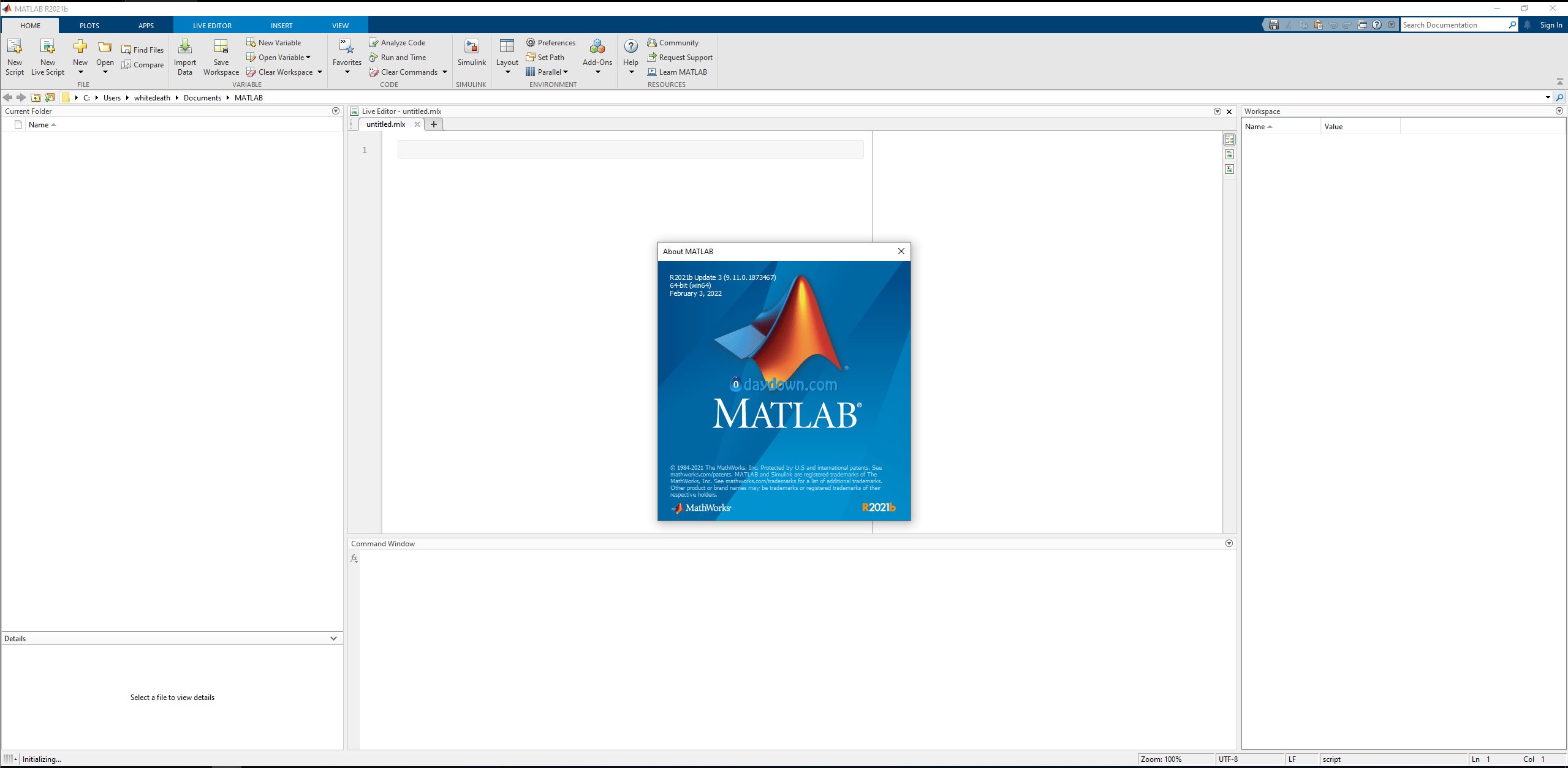This screenshot has width=1568, height=768.
Task: Expand the Clear Workspace dropdown arrow
Action: tap(320, 72)
